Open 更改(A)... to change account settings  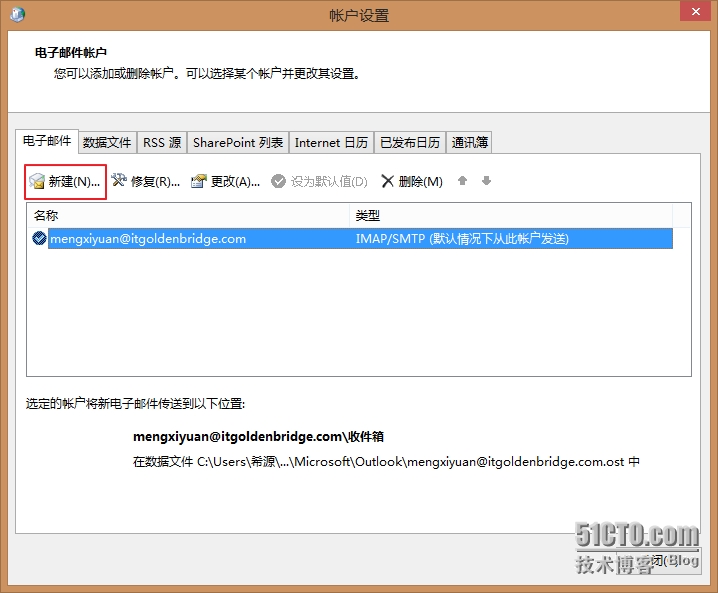pyautogui.click(x=225, y=181)
